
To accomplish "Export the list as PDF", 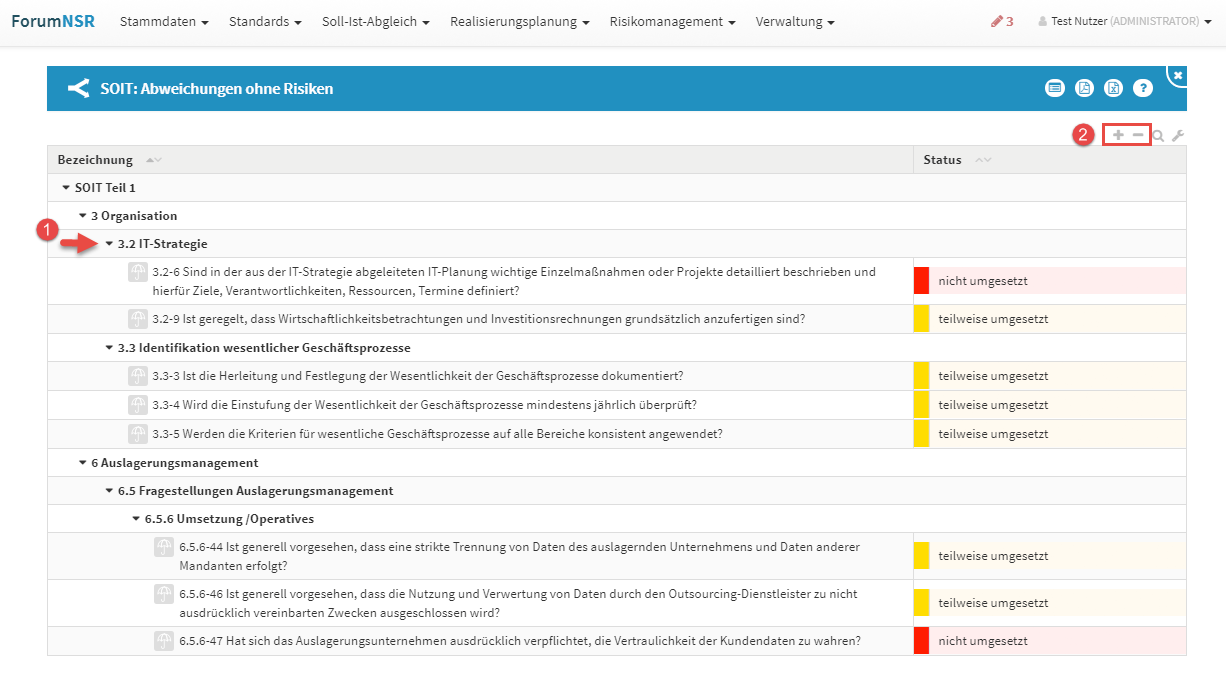I will pos(1084,88).
